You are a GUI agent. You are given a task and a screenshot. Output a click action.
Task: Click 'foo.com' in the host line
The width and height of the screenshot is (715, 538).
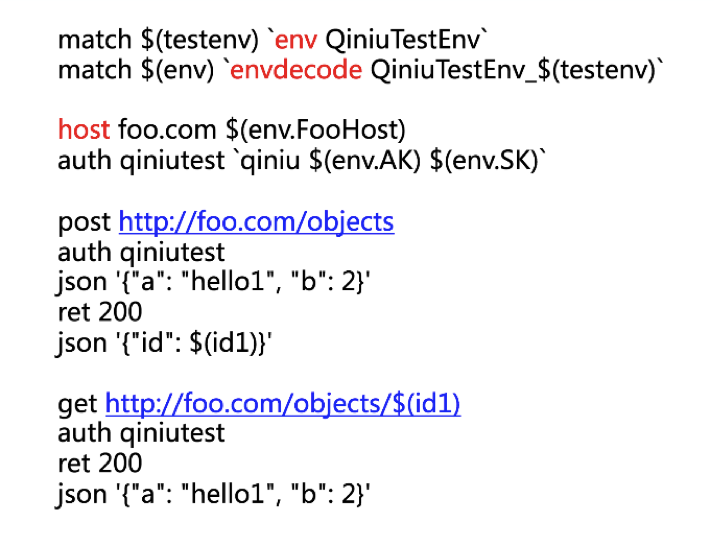pos(167,130)
